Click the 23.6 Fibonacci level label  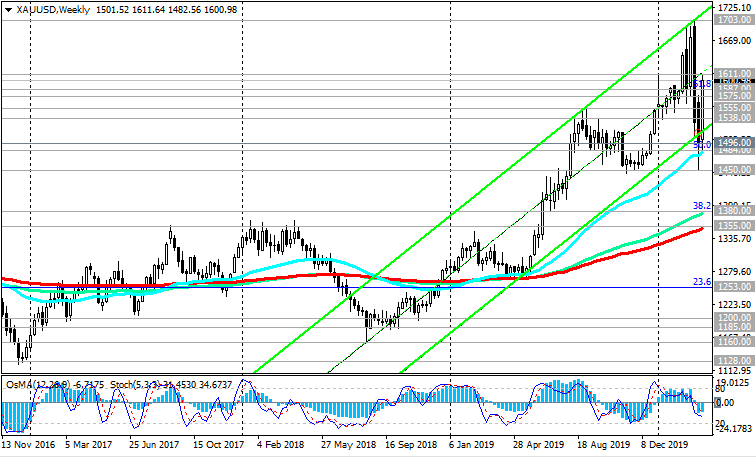(x=701, y=282)
